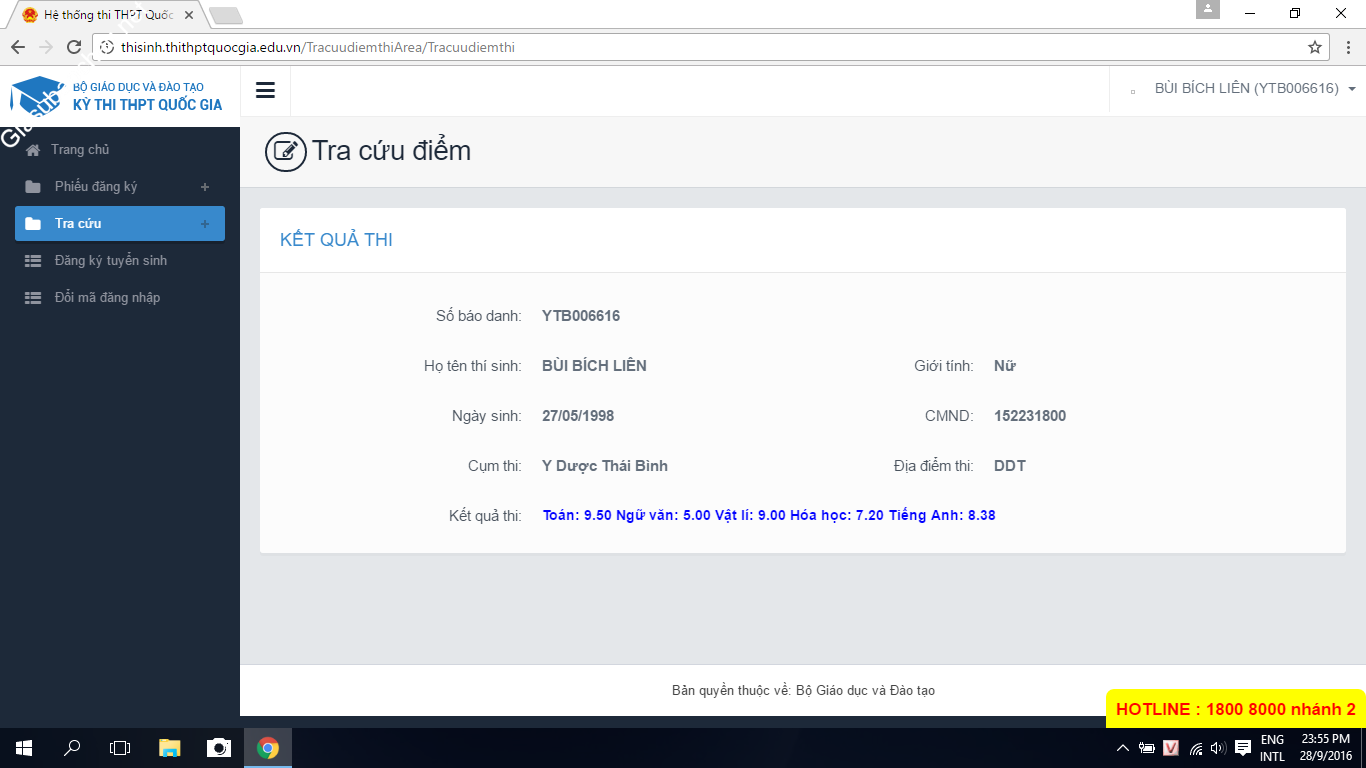
Task: Expand the Tra cứu plus sign
Action: (x=205, y=224)
